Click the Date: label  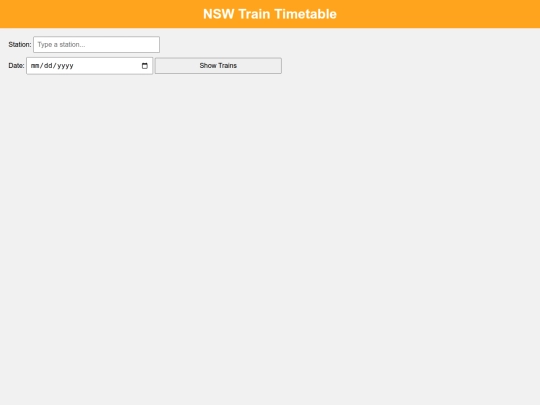(x=16, y=65)
